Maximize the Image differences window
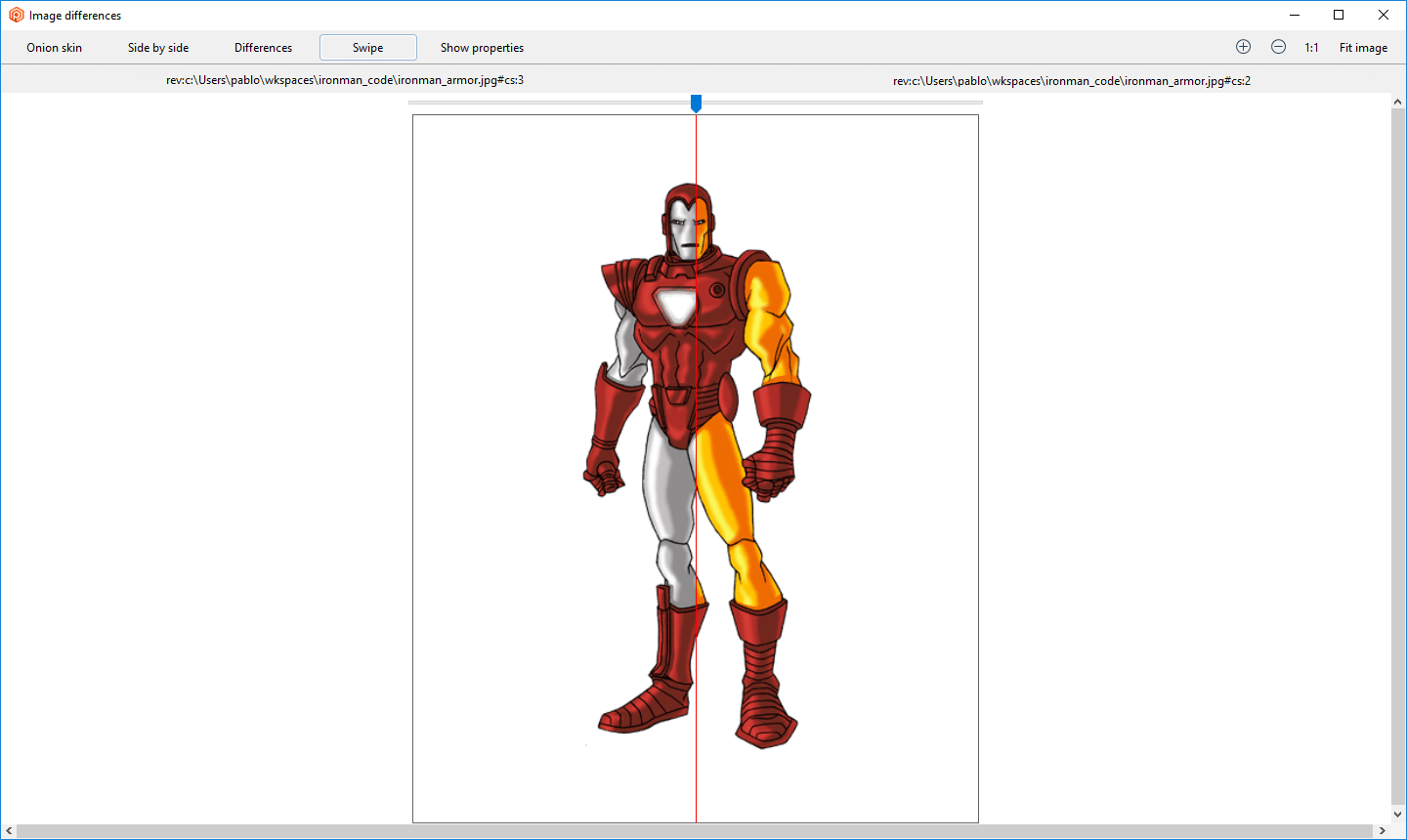Image resolution: width=1407 pixels, height=840 pixels. [x=1339, y=15]
